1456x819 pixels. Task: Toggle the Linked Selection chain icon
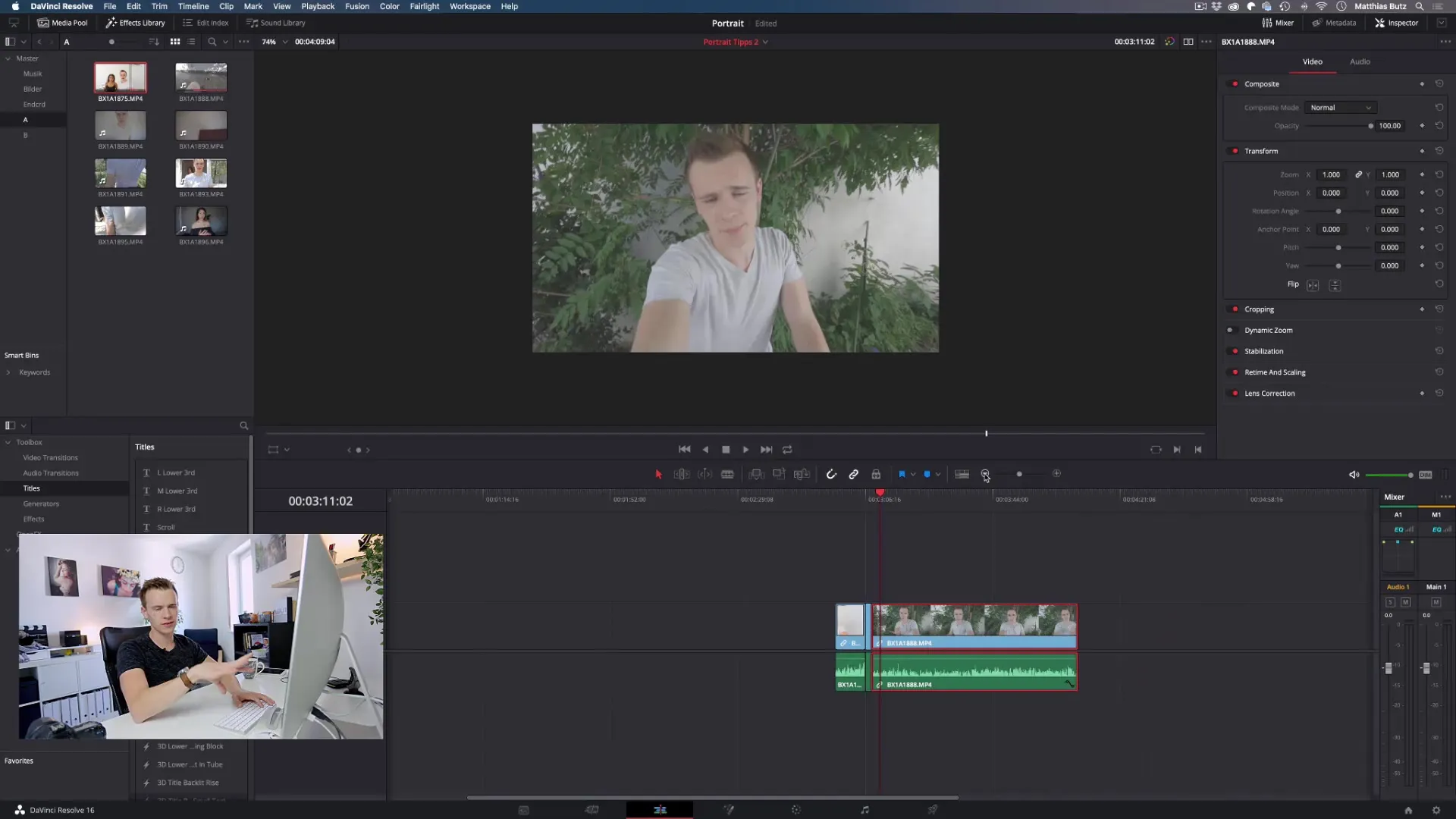pos(853,474)
